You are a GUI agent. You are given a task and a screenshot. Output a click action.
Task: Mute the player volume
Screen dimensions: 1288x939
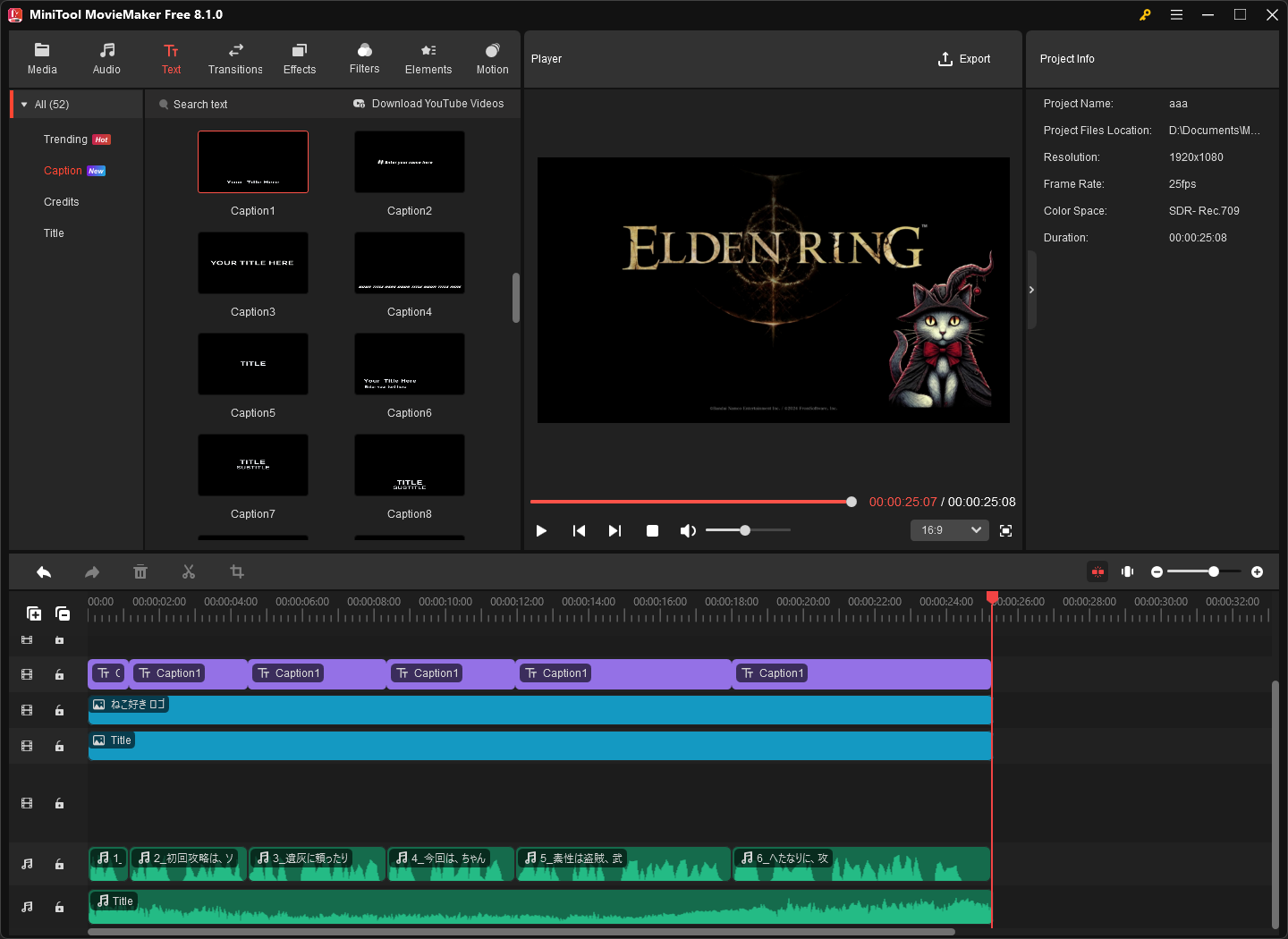[687, 530]
